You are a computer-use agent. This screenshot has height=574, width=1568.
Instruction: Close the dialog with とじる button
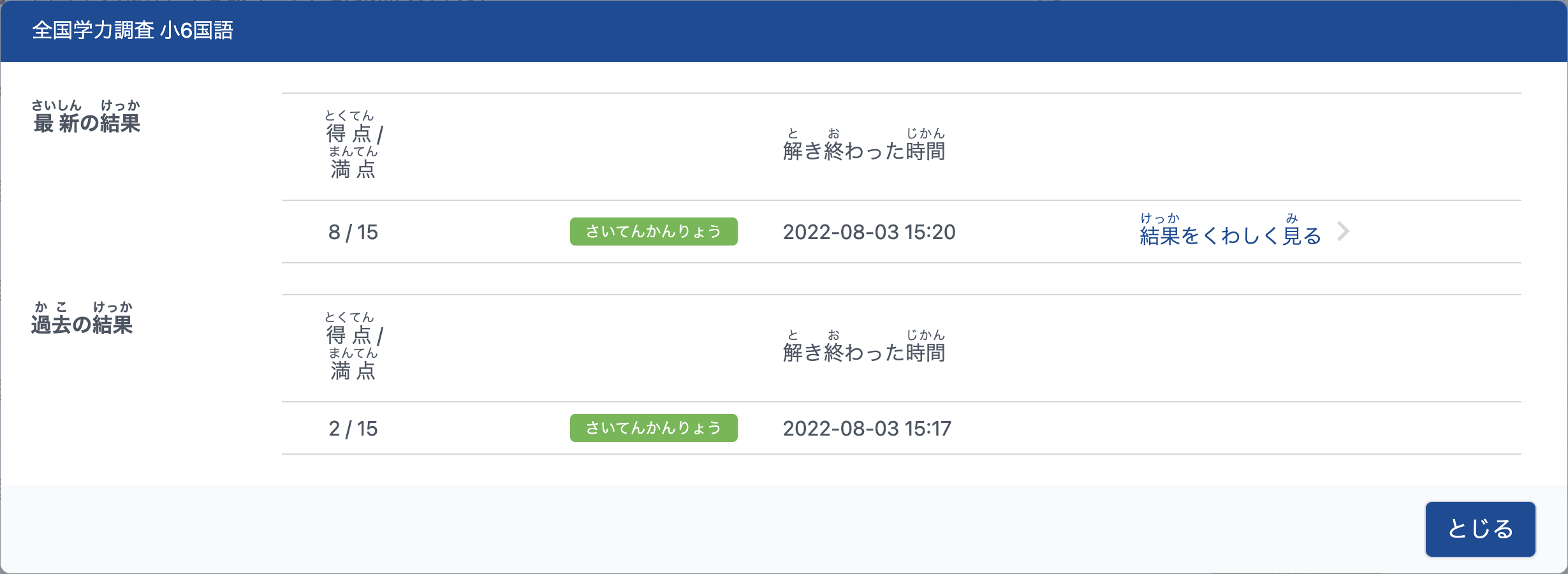(x=1480, y=529)
